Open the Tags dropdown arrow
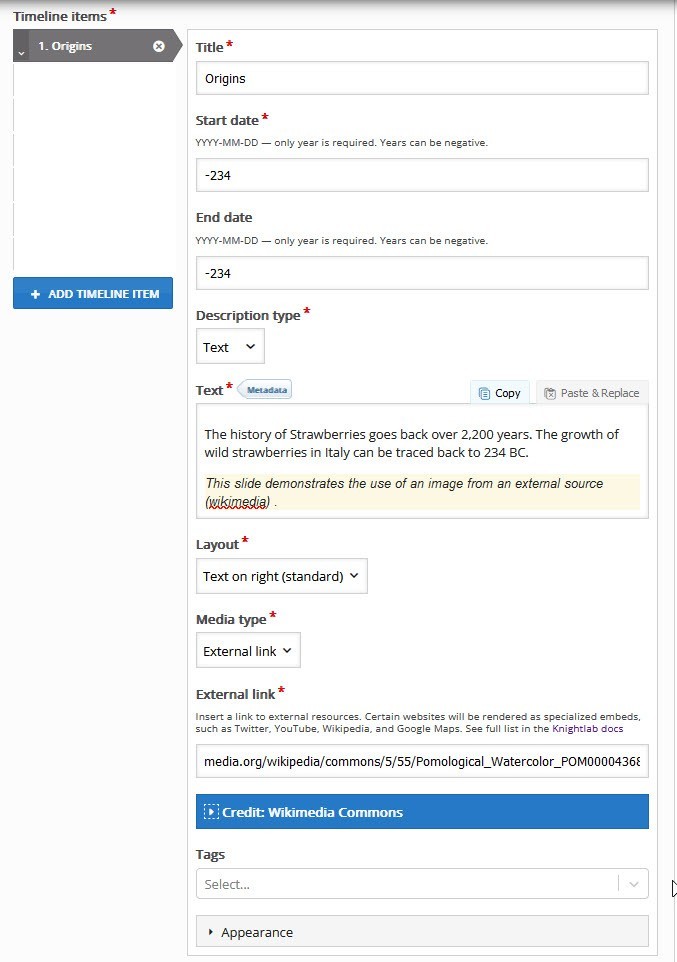 633,884
